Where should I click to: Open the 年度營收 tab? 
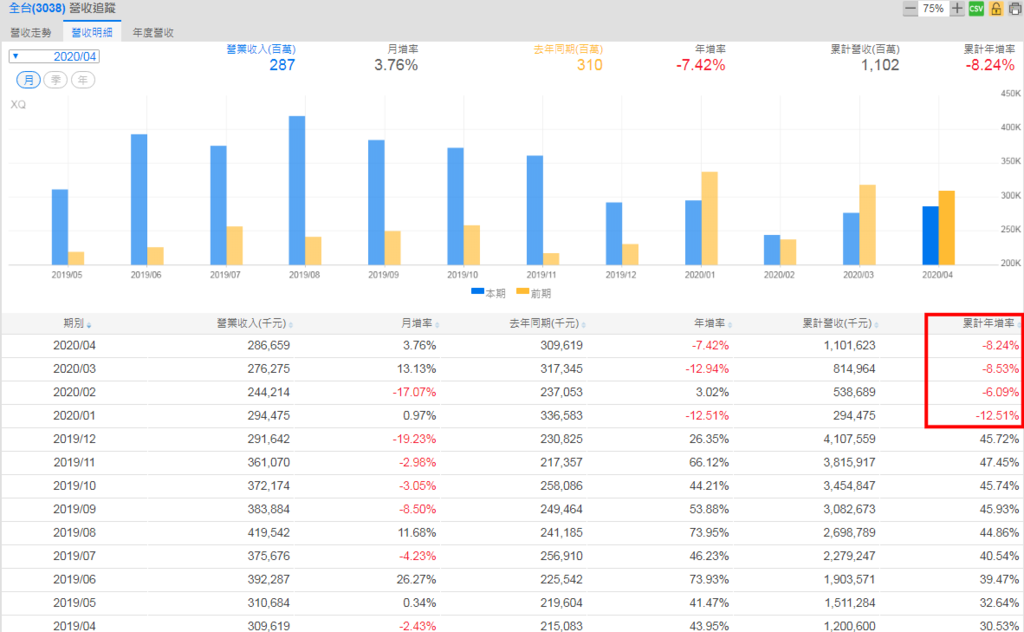[153, 32]
